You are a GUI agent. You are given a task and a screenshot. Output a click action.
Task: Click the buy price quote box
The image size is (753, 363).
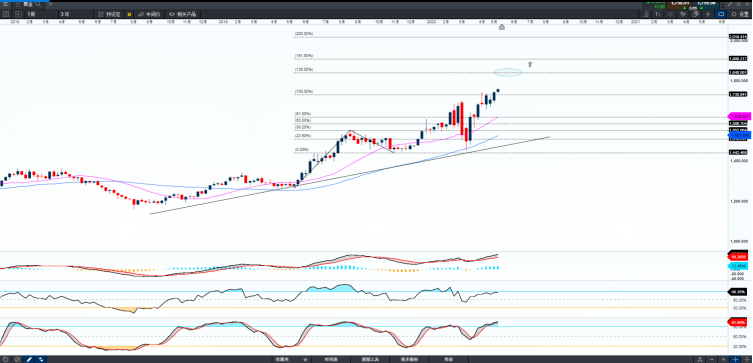706,5
